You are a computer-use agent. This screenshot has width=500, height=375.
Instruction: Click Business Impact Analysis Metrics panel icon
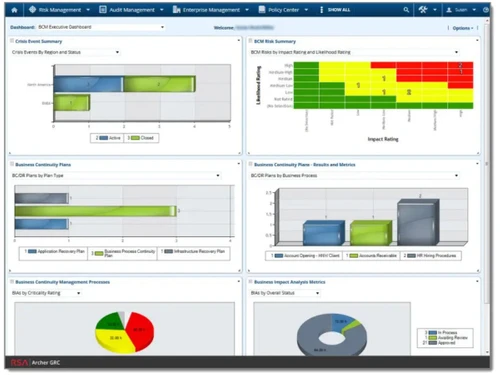251,282
